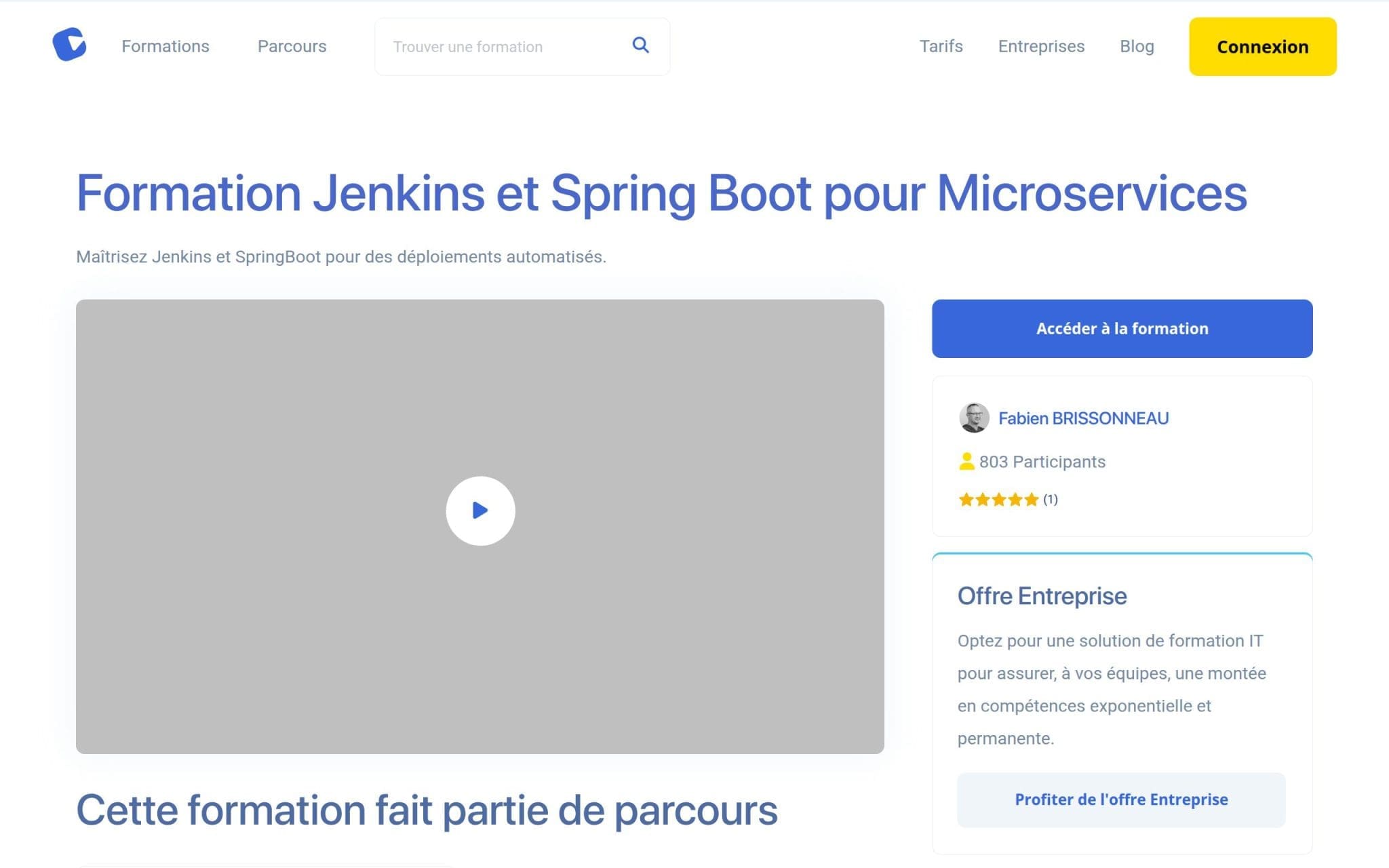
Task: Open the Parcours menu
Action: point(292,46)
